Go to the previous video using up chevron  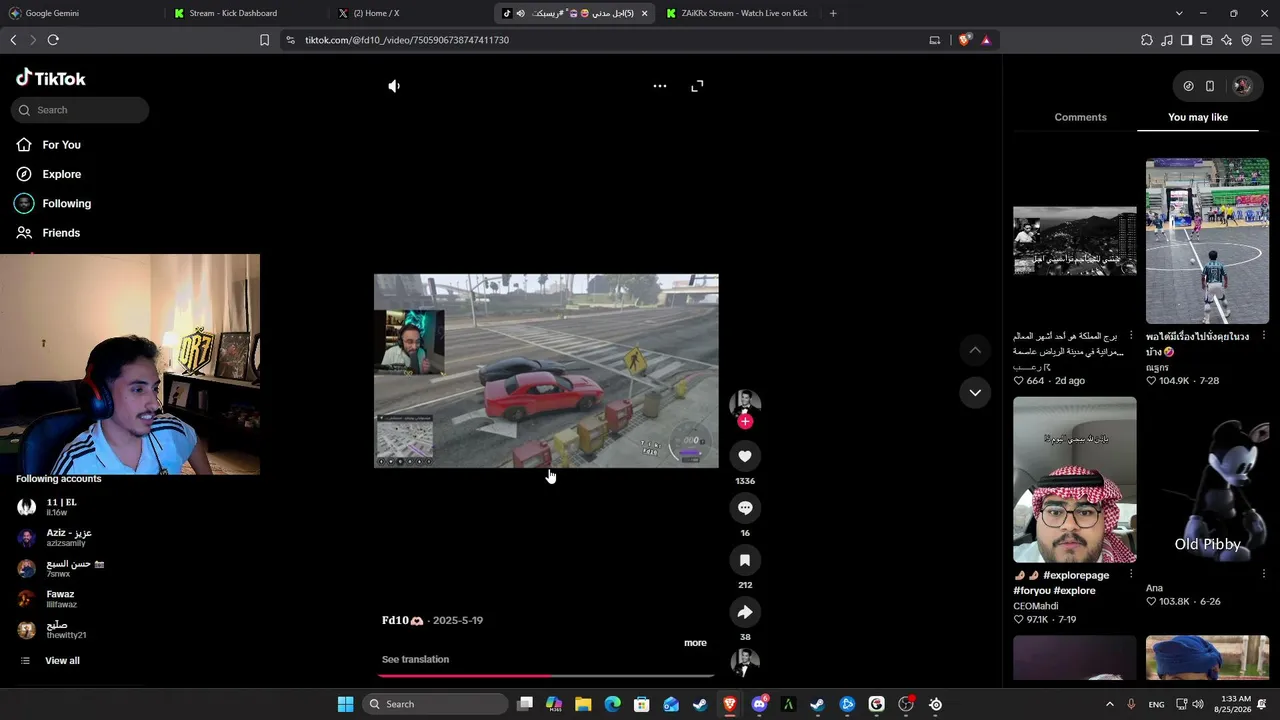pyautogui.click(x=975, y=350)
